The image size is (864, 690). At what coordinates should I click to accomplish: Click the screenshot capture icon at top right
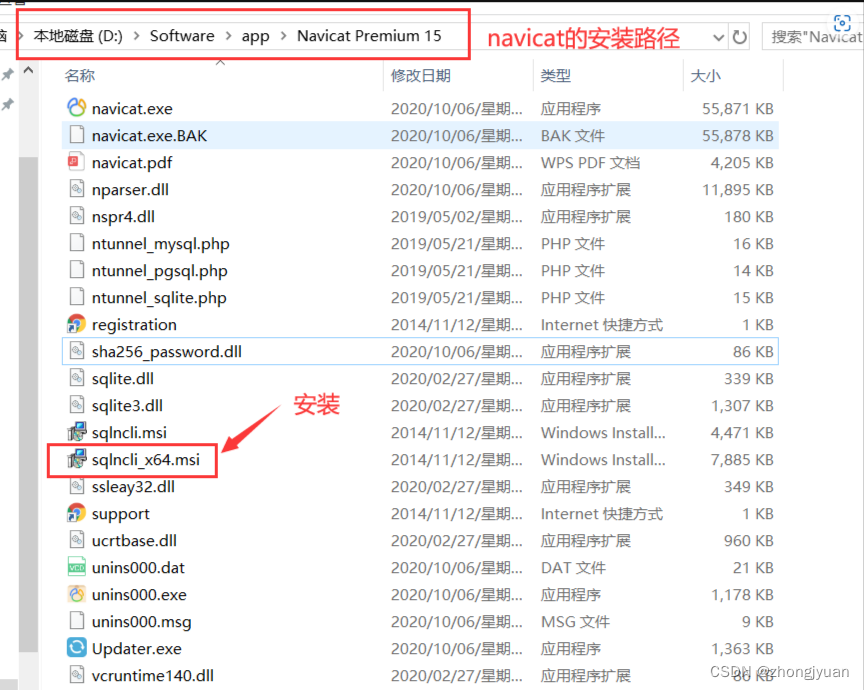coord(842,23)
